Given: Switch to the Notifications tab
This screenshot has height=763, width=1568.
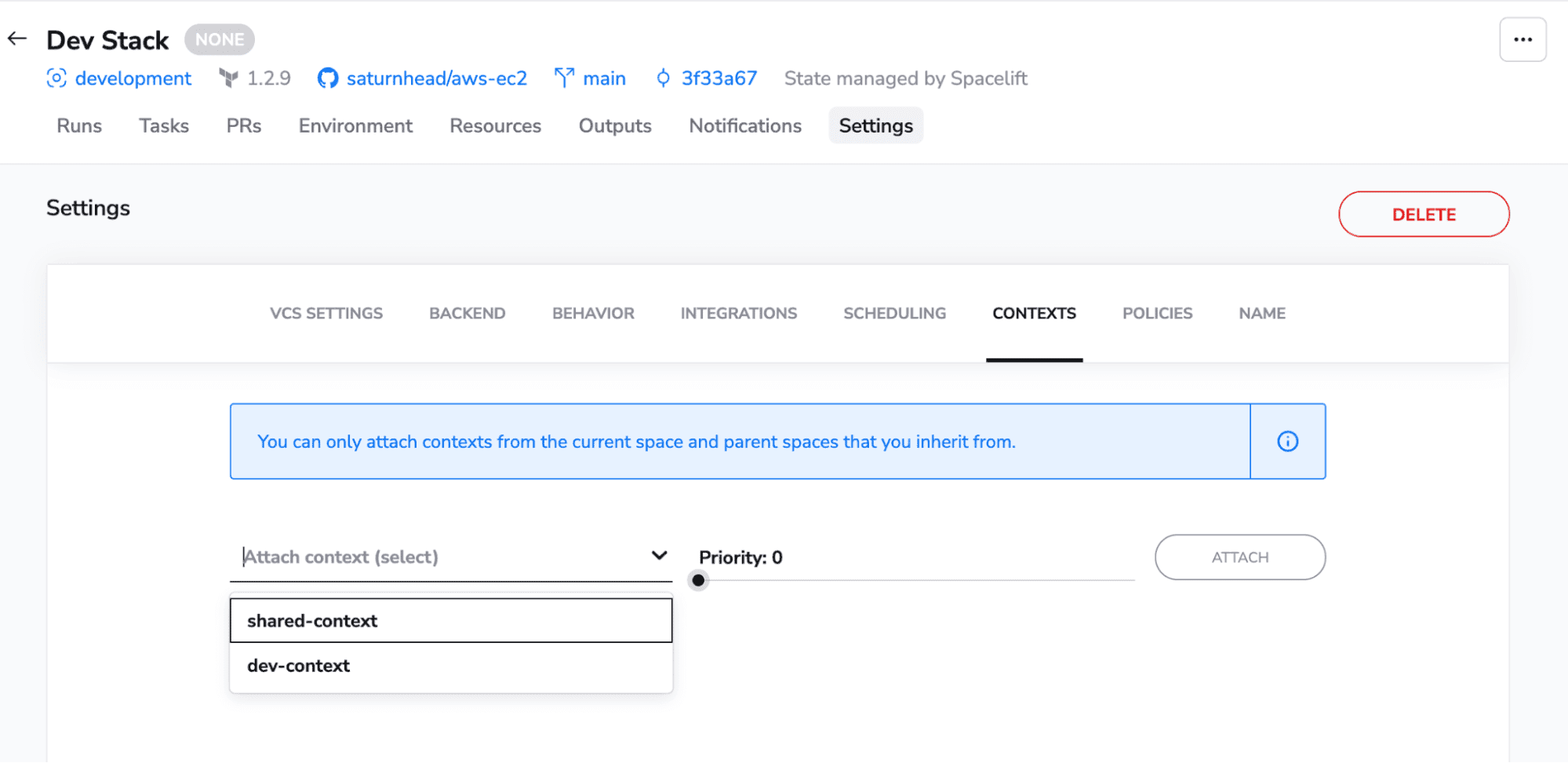Looking at the screenshot, I should click(745, 125).
